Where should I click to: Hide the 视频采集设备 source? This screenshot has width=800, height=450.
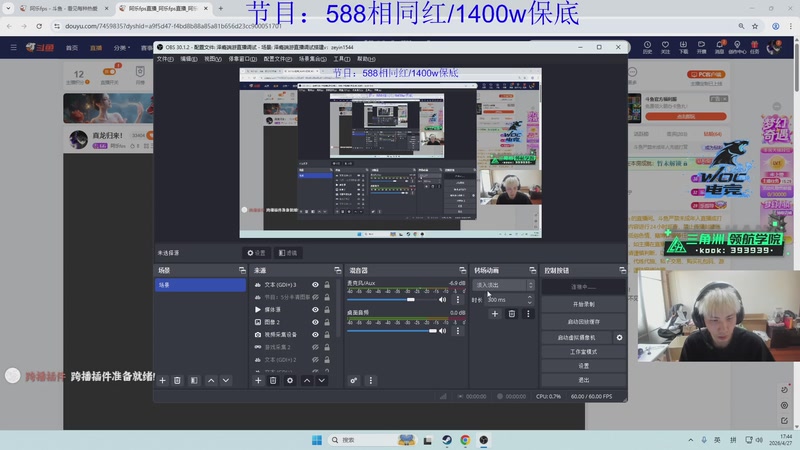[x=315, y=335]
